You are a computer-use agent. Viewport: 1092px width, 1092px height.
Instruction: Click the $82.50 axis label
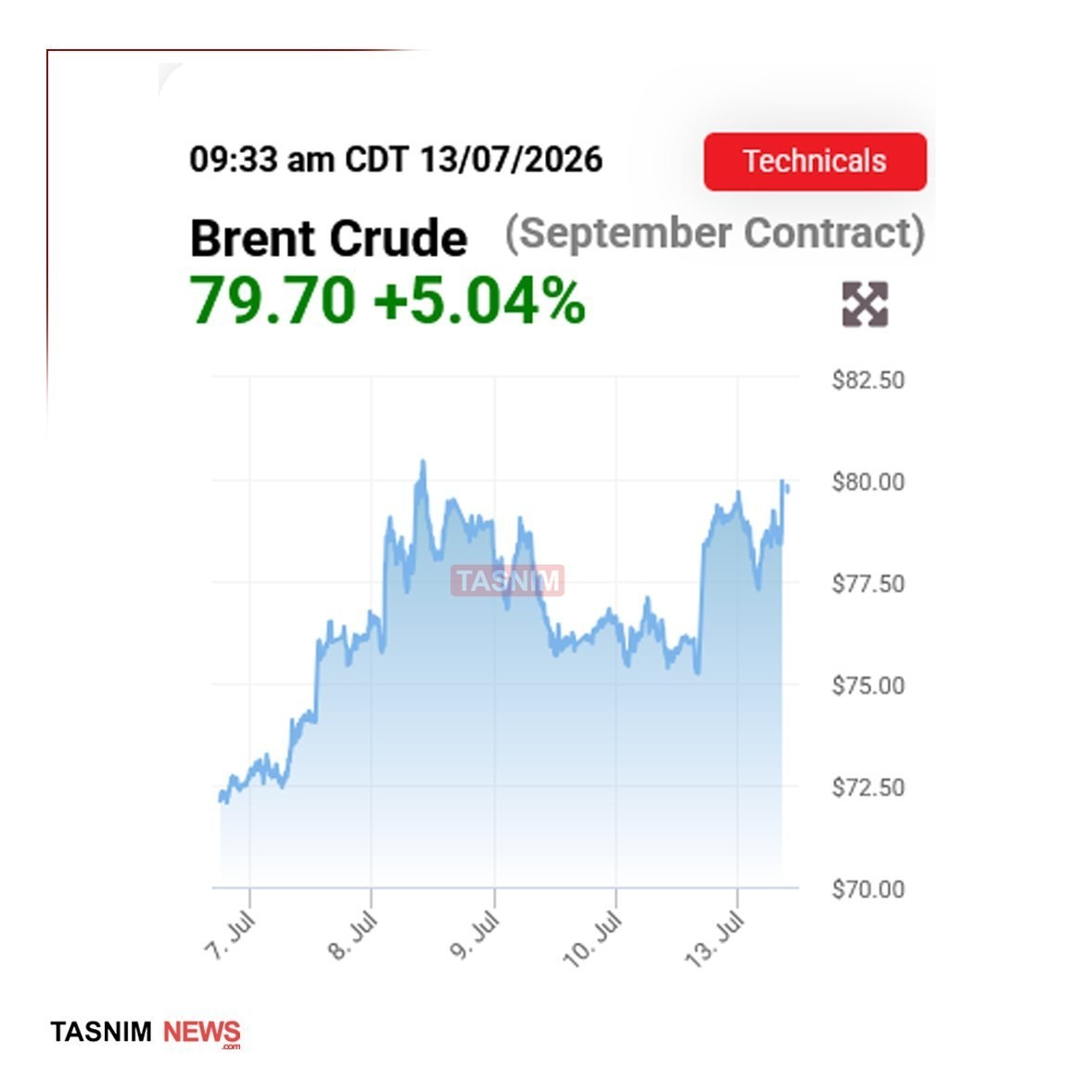pyautogui.click(x=868, y=380)
